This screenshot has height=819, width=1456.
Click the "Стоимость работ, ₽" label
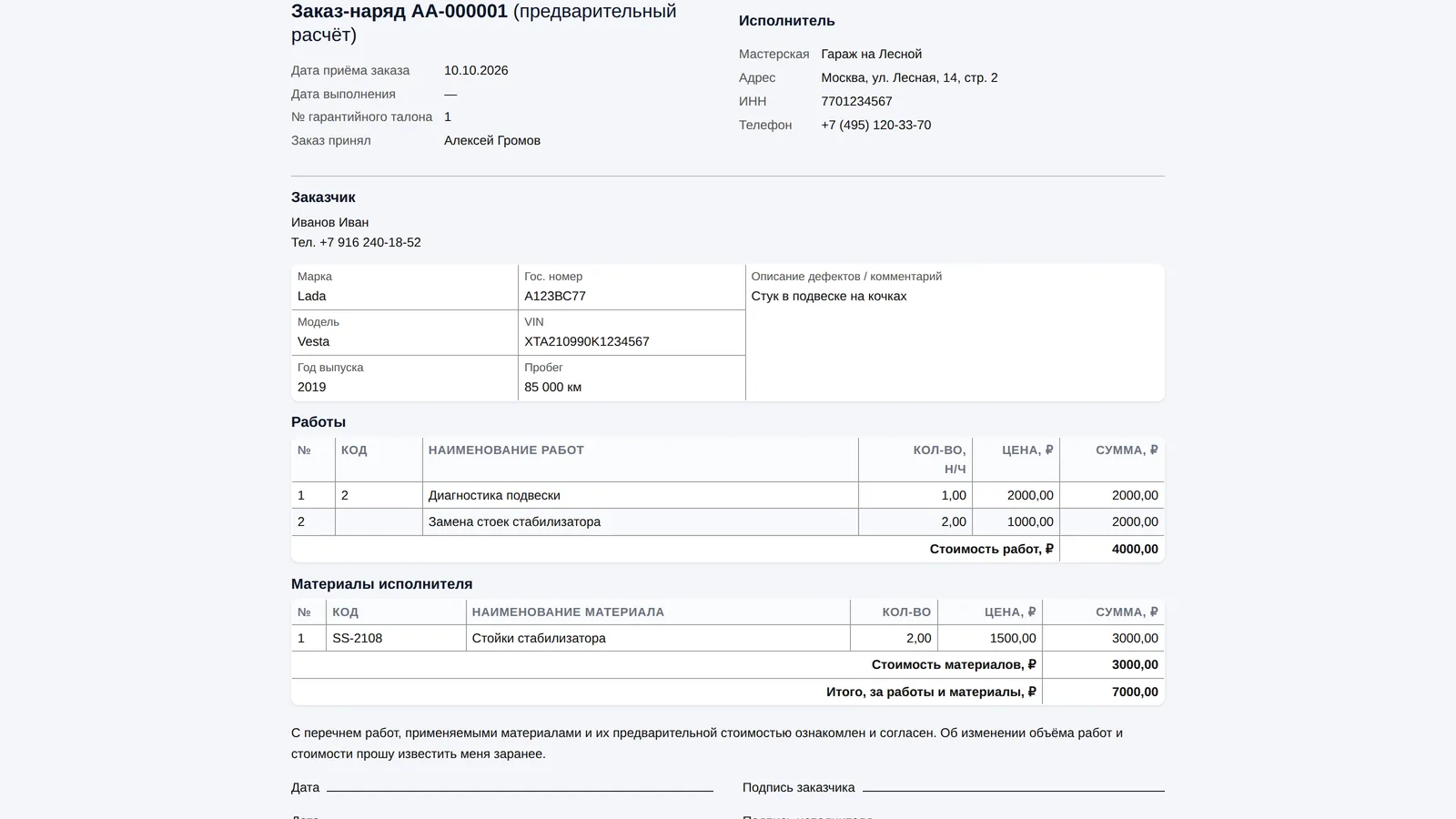click(x=991, y=549)
